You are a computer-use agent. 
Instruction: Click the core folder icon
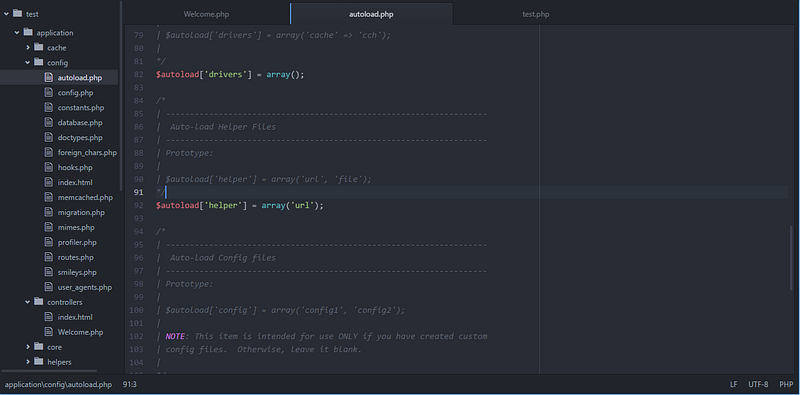pyautogui.click(x=38, y=347)
